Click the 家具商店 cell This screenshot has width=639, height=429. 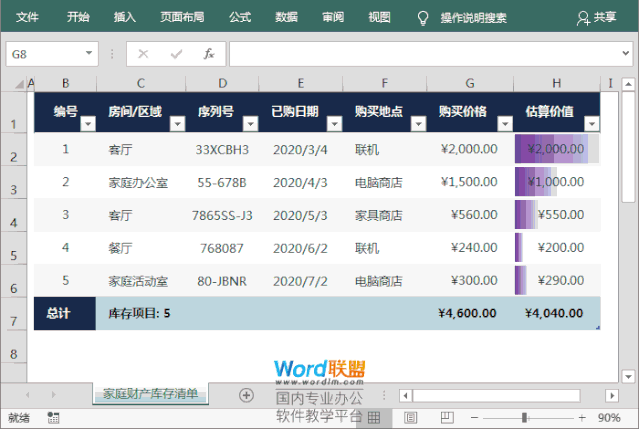[384, 215]
